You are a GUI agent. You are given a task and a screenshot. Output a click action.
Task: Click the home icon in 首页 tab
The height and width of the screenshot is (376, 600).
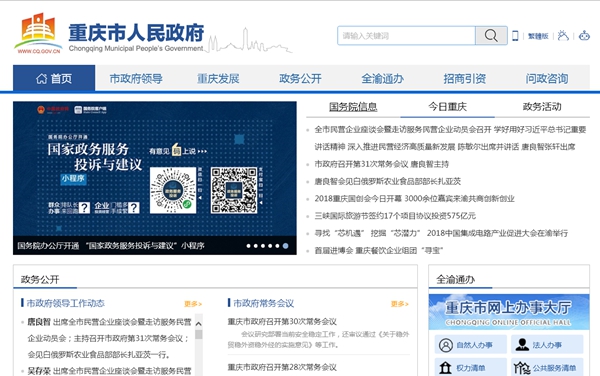[41, 79]
